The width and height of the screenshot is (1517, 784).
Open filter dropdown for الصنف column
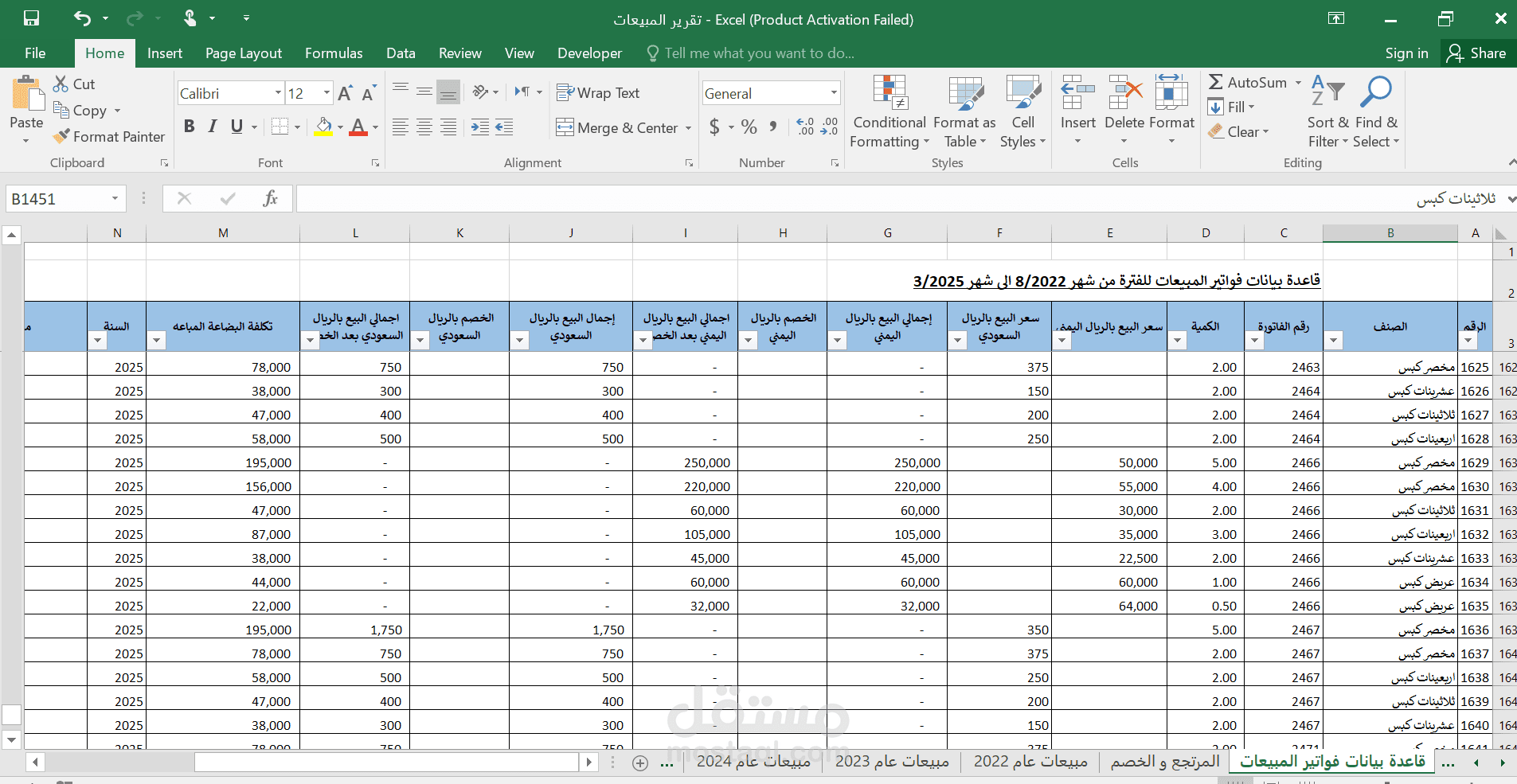pyautogui.click(x=1333, y=341)
